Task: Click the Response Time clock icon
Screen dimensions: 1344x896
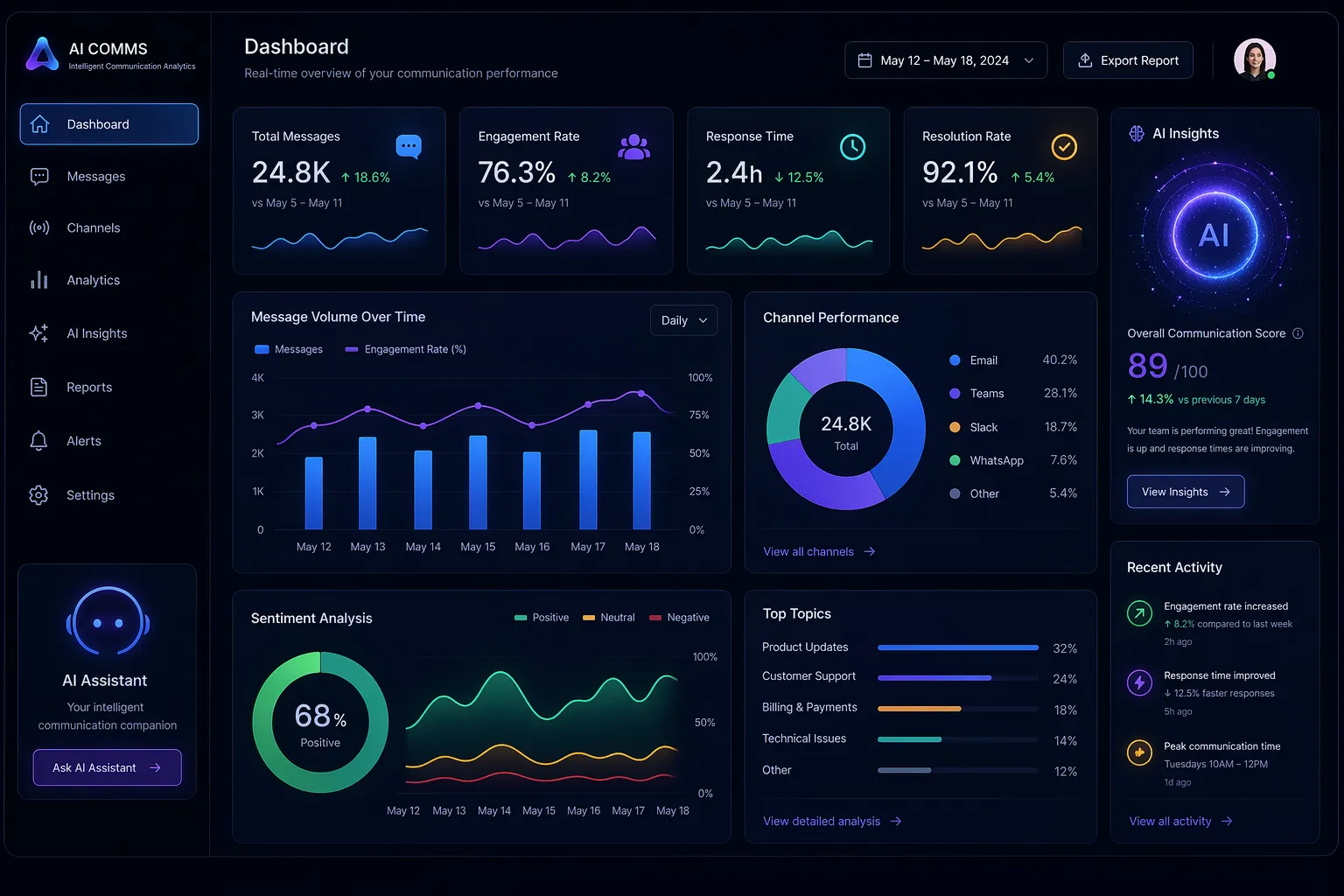Action: point(853,147)
